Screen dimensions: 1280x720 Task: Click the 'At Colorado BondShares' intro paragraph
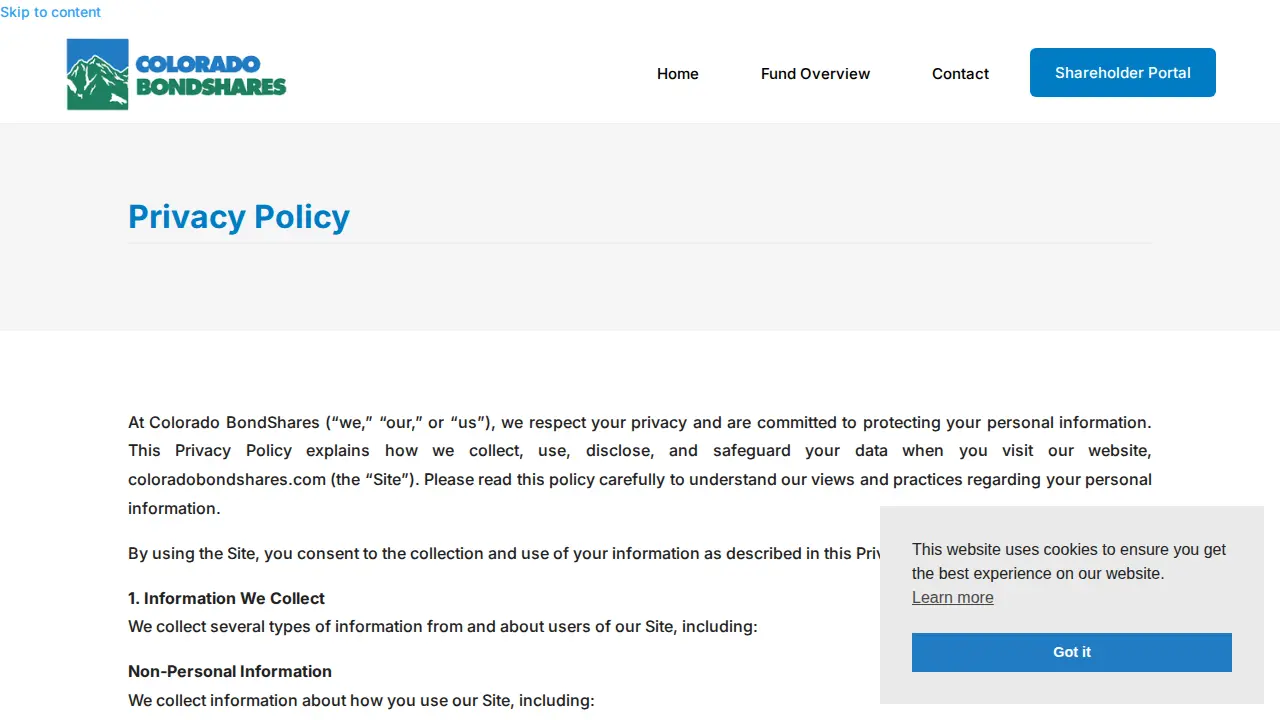coord(640,465)
